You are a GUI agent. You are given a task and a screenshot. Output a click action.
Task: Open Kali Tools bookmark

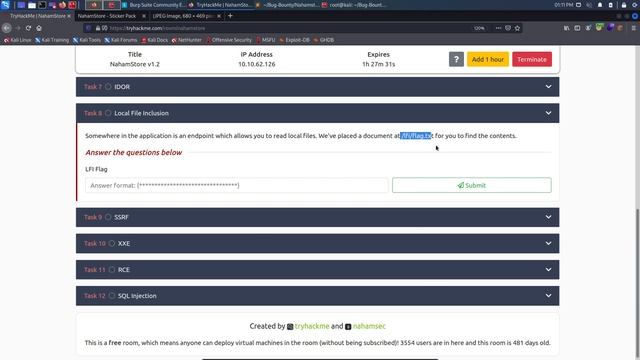tap(87, 40)
